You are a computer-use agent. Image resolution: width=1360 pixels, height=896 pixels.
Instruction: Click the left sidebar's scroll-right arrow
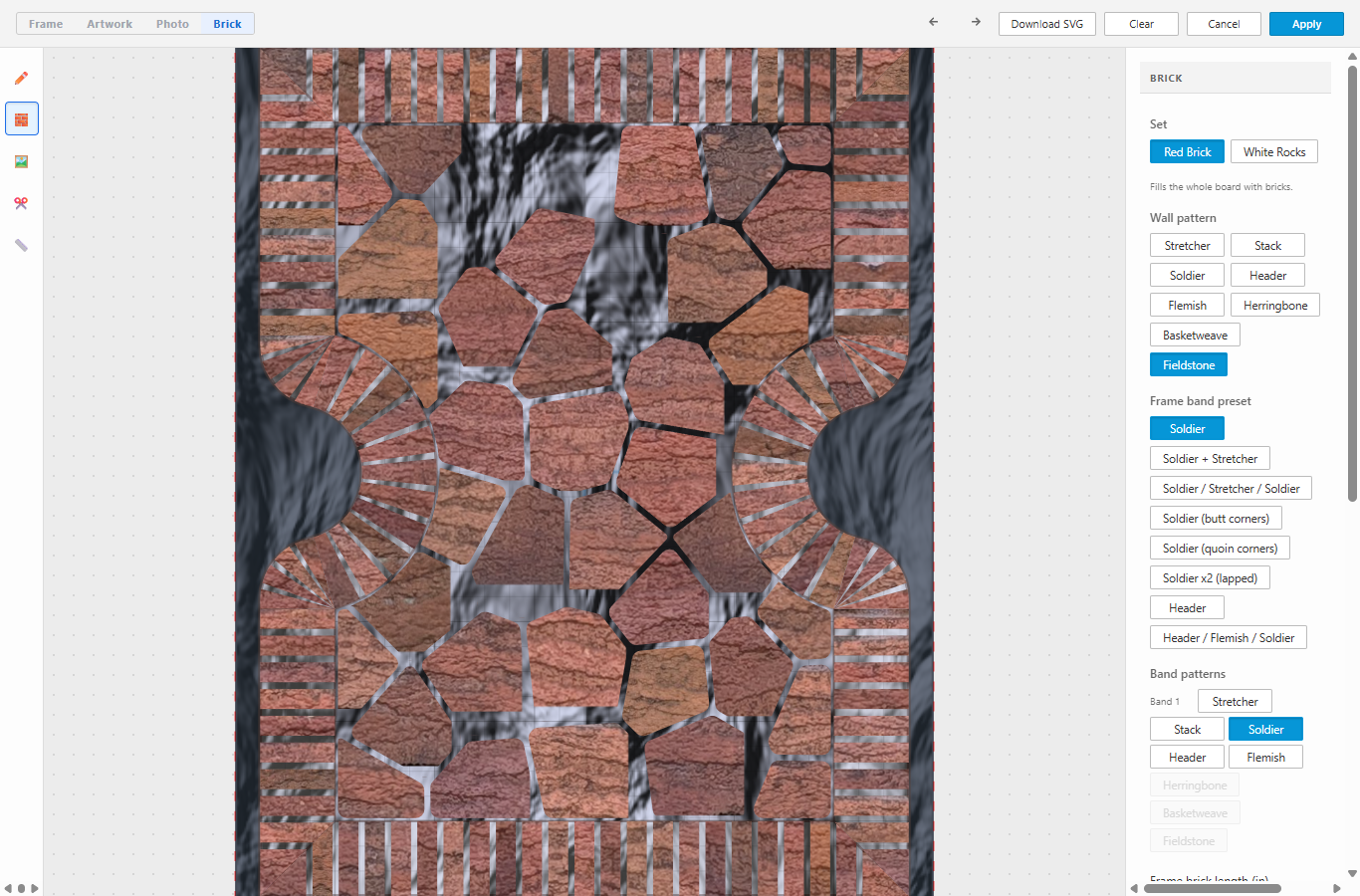35,888
